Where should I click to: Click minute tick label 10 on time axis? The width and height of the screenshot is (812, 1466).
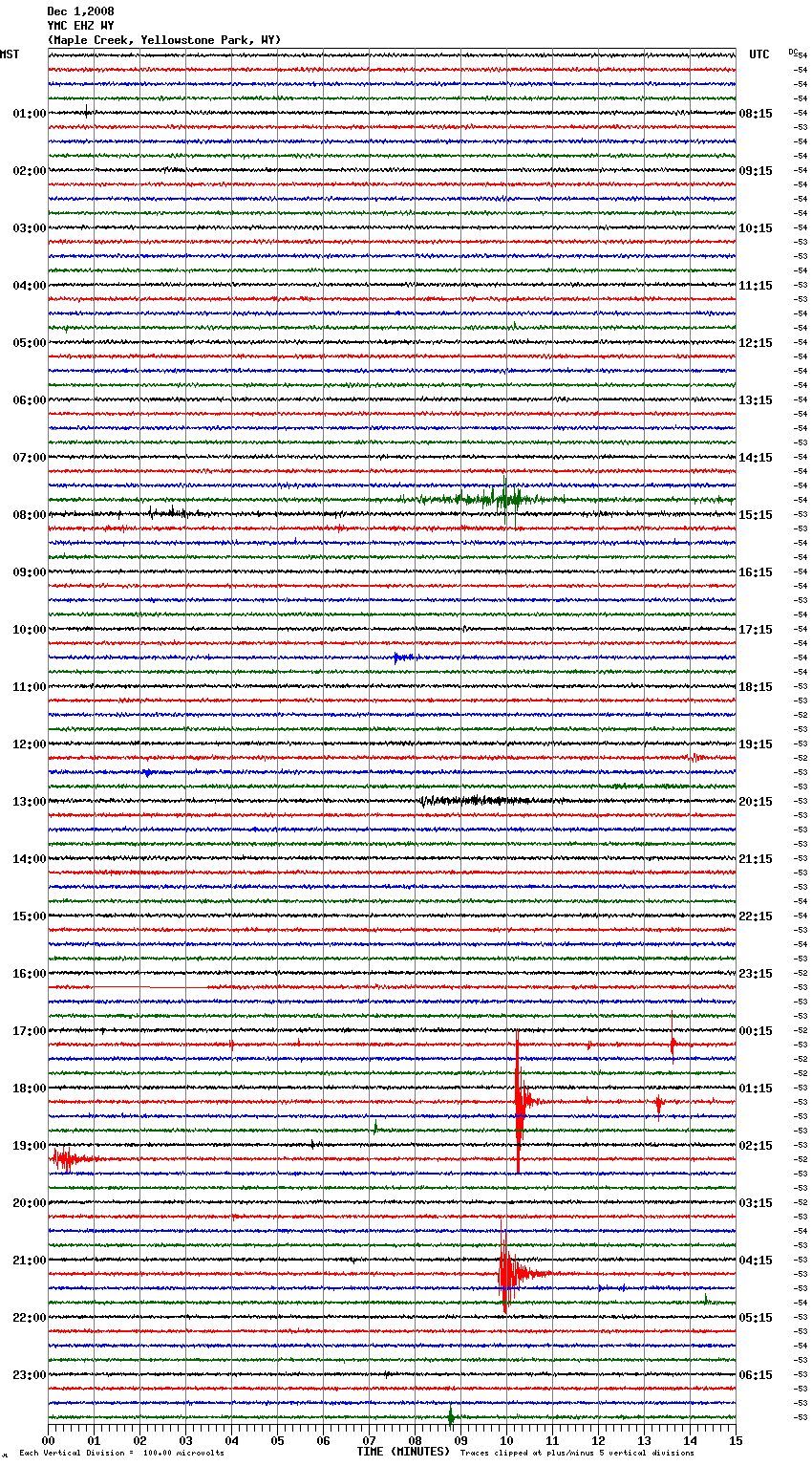[506, 1439]
